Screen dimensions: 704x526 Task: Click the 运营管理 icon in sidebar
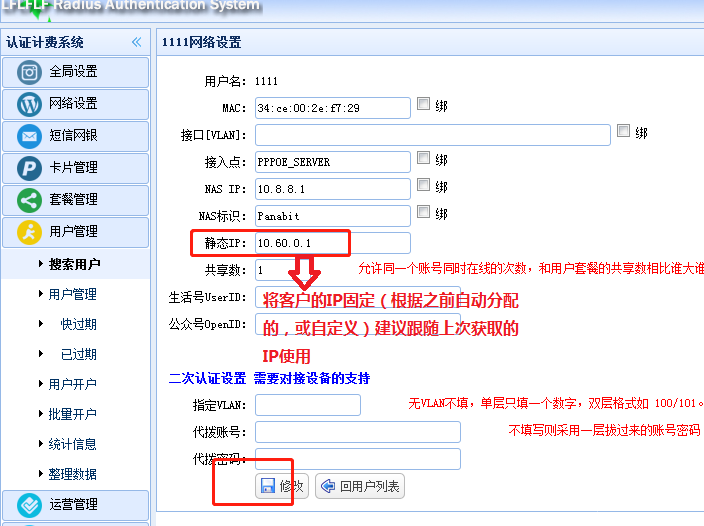[x=30, y=505]
